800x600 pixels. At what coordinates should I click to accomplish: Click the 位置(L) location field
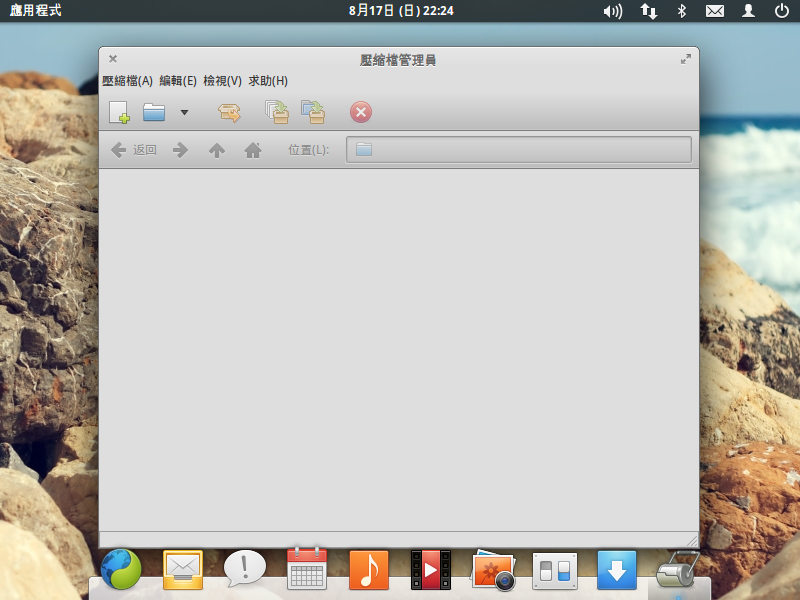(x=519, y=149)
